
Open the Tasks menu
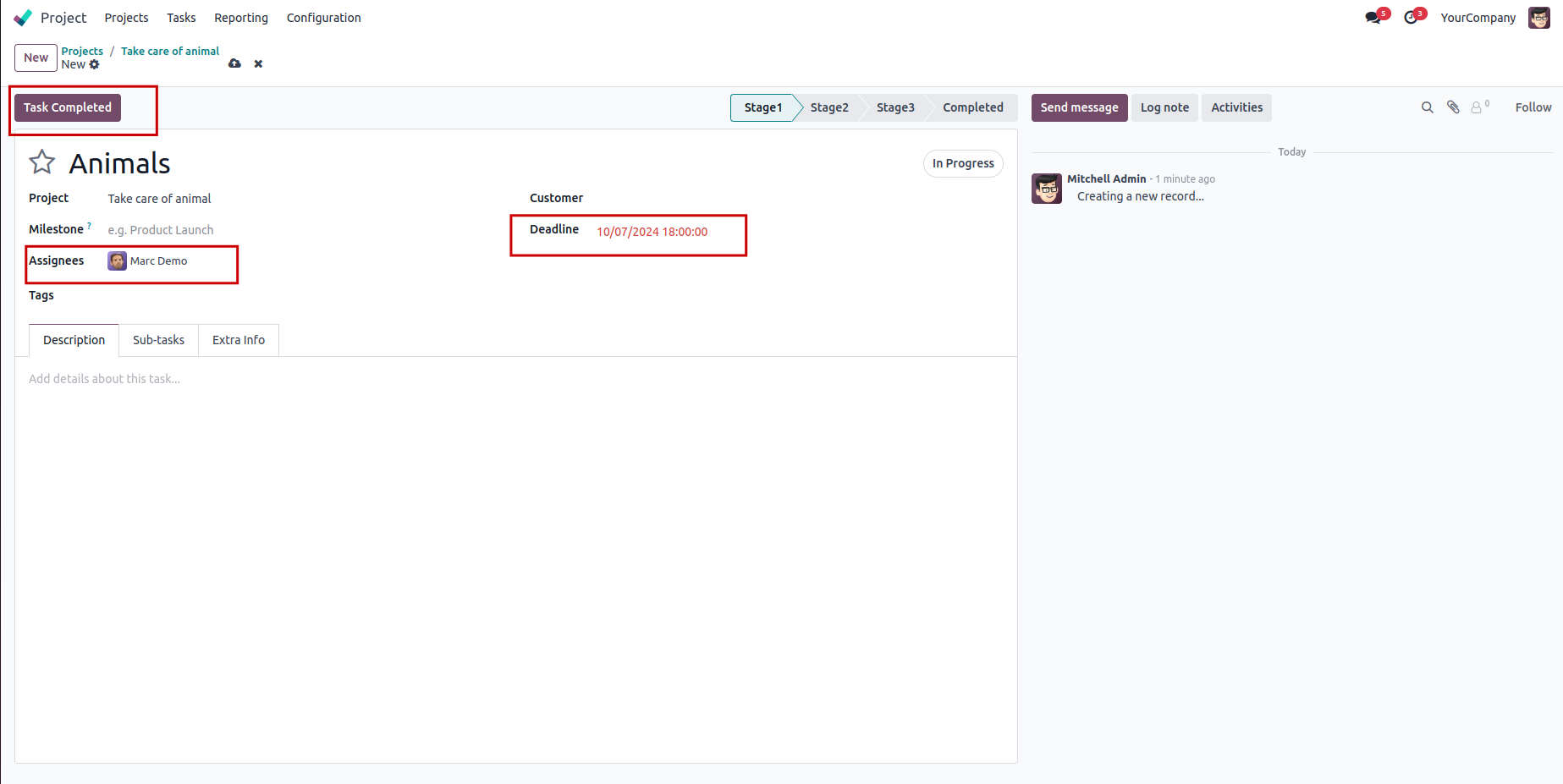[181, 18]
